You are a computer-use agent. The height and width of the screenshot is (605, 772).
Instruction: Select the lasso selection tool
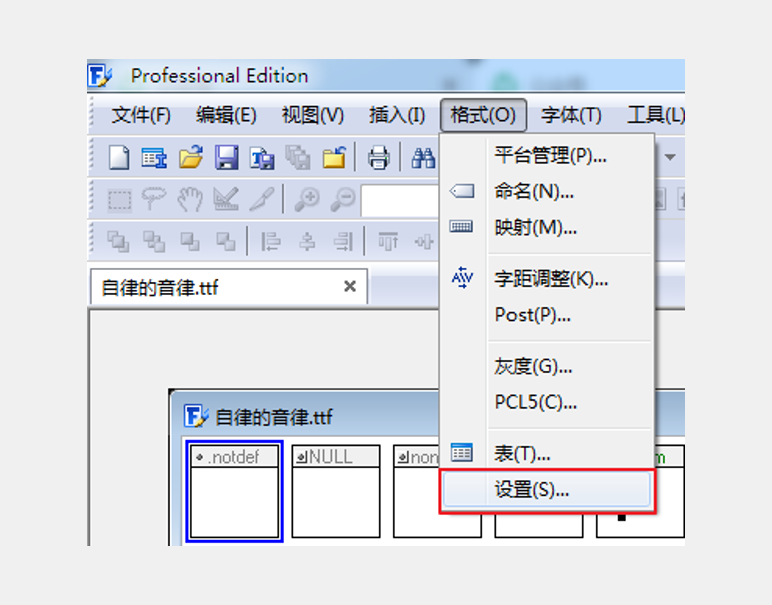click(154, 198)
